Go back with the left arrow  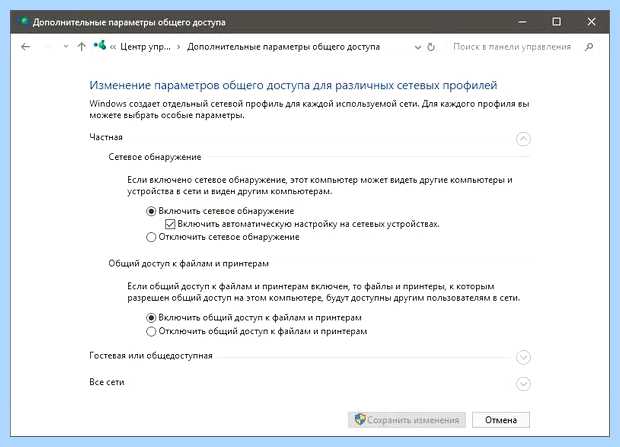point(26,47)
